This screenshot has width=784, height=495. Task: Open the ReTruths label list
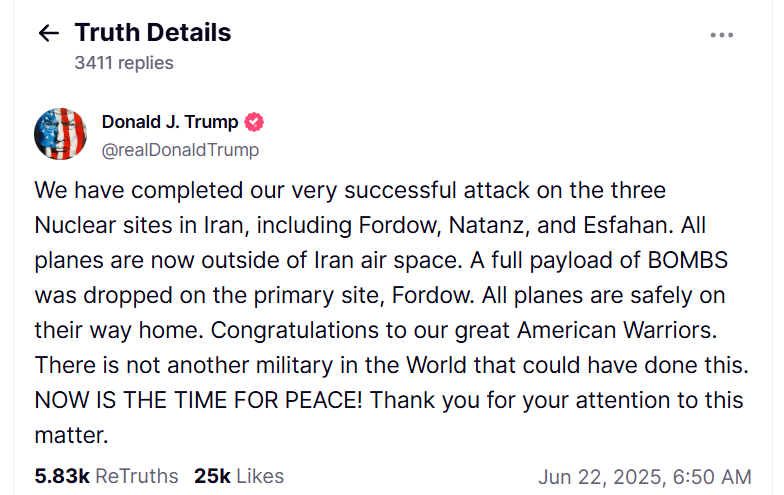point(136,476)
